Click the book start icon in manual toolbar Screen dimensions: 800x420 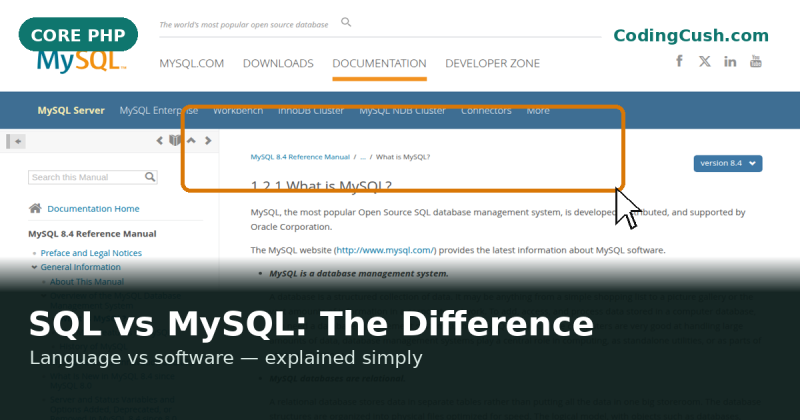(175, 140)
